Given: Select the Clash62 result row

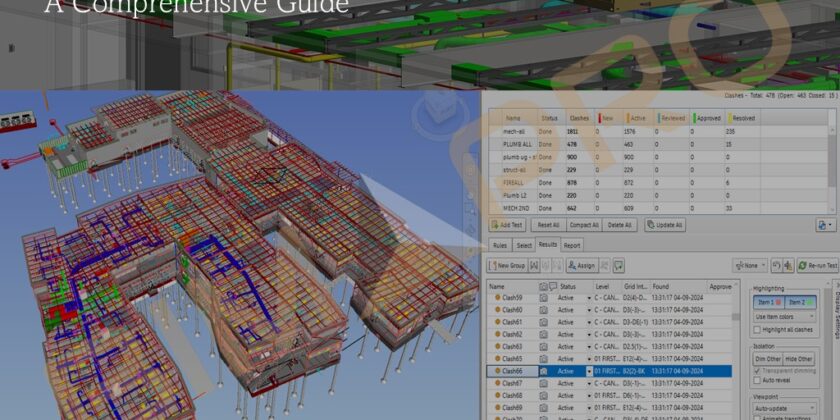Looking at the screenshot, I should tap(609, 334).
